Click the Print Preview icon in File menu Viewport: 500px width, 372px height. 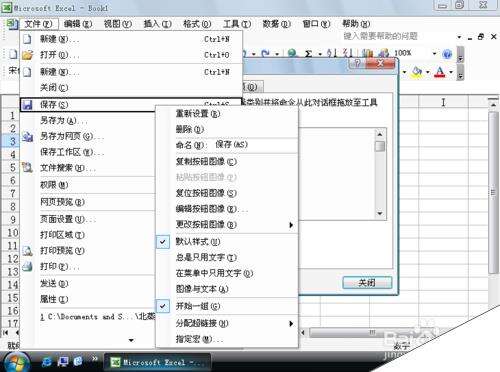click(x=27, y=251)
